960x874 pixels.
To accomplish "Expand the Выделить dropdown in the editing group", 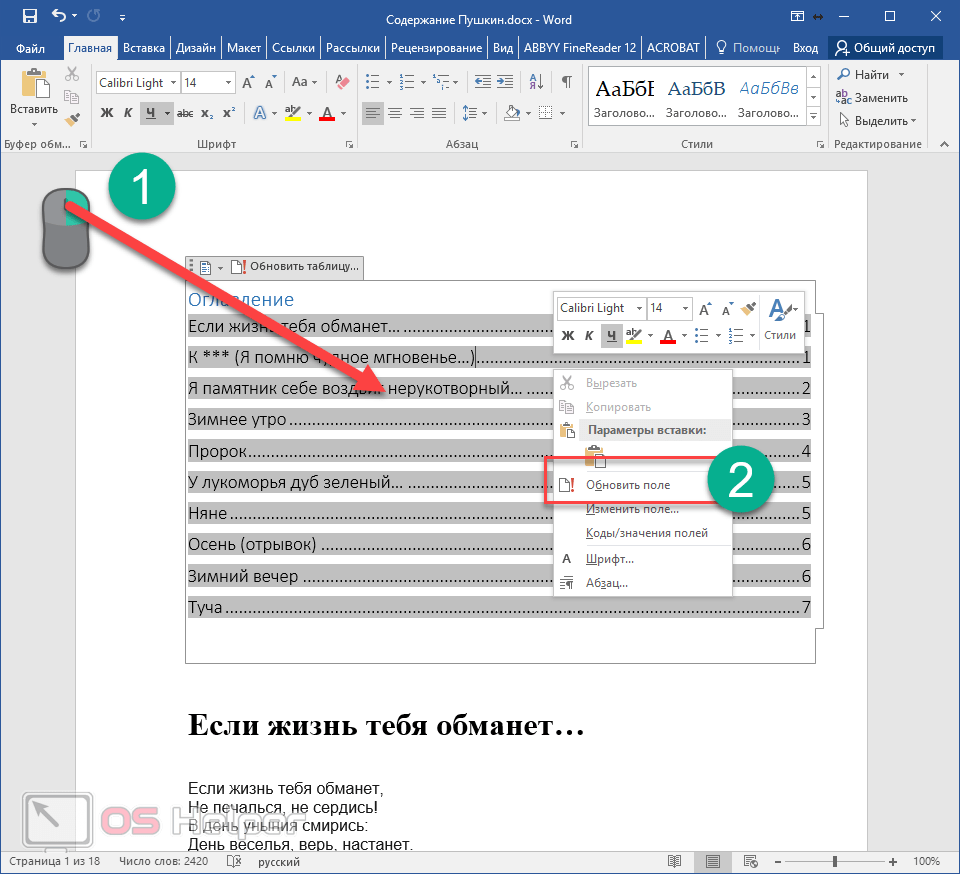I will pos(912,121).
